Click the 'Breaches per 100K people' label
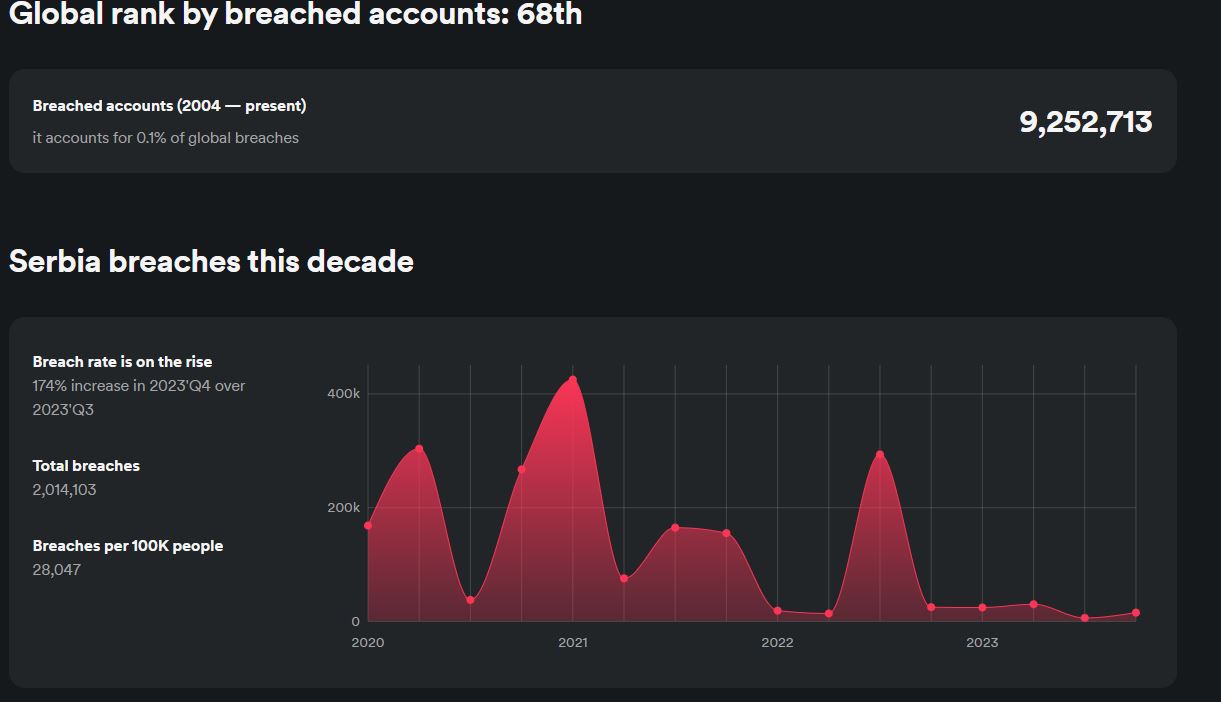This screenshot has width=1221, height=702. coord(128,546)
